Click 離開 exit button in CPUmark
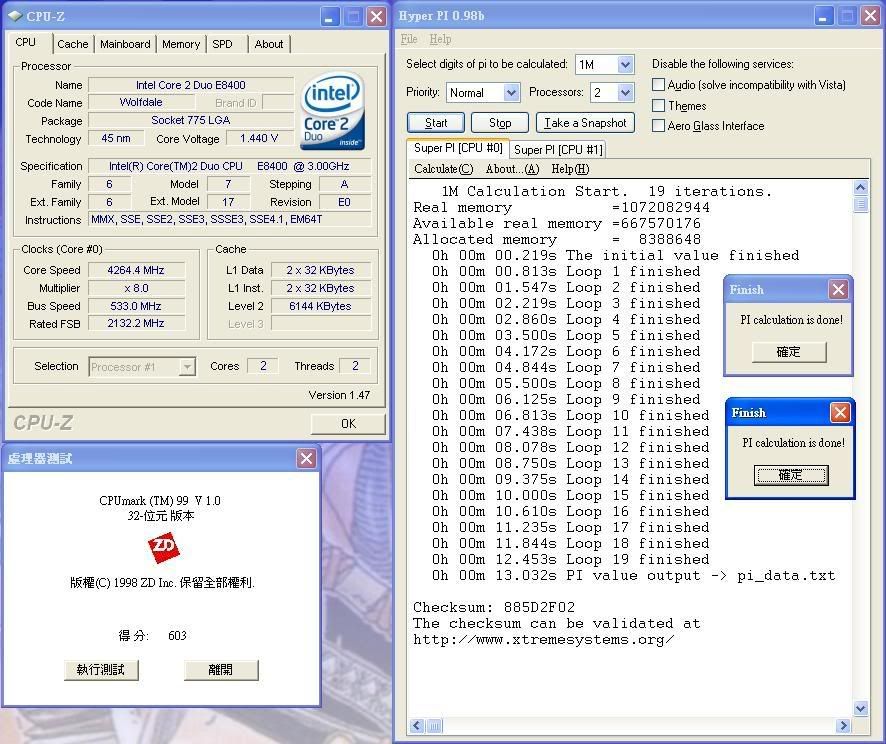The width and height of the screenshot is (886, 744). tap(220, 670)
